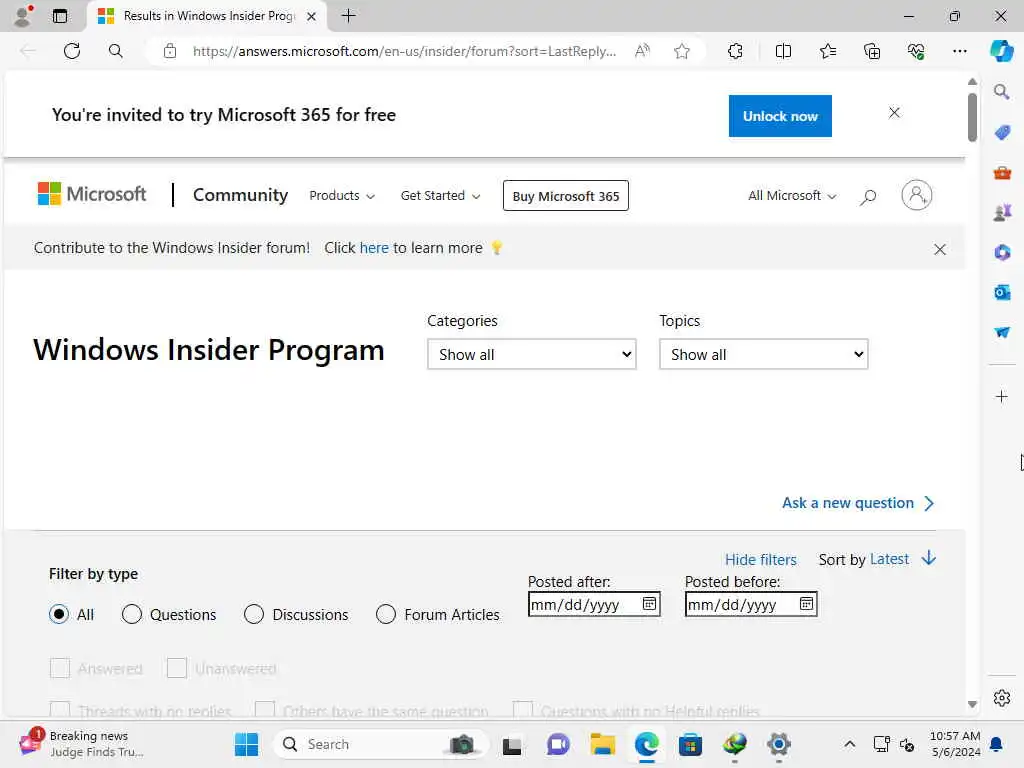Open the Favorites list icon
This screenshot has height=768, width=1024.
tap(827, 51)
